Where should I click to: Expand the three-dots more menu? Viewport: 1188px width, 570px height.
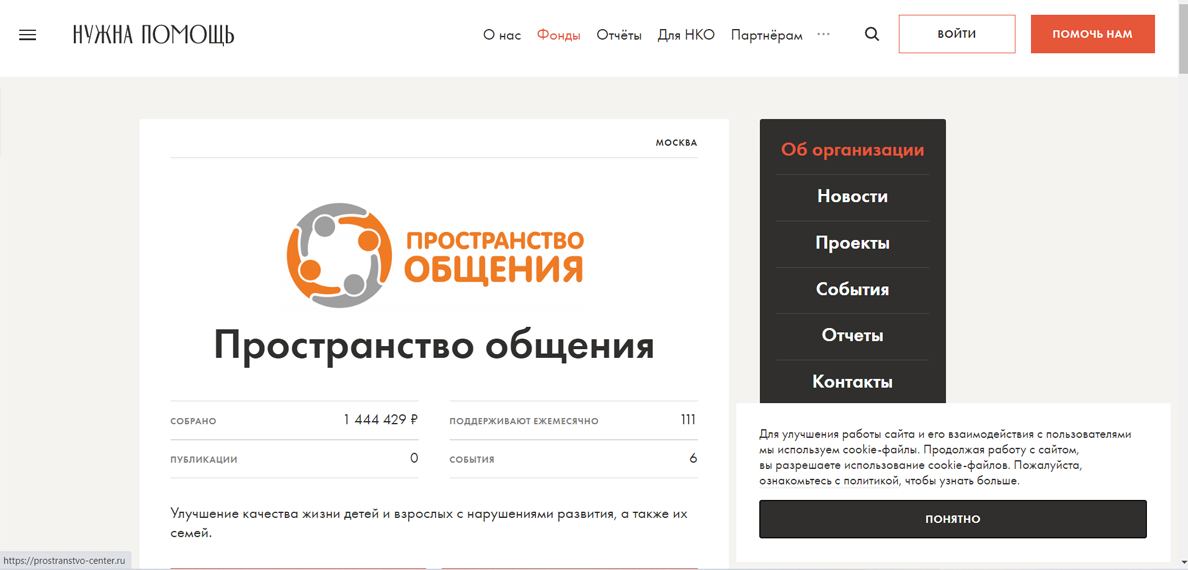tap(824, 34)
